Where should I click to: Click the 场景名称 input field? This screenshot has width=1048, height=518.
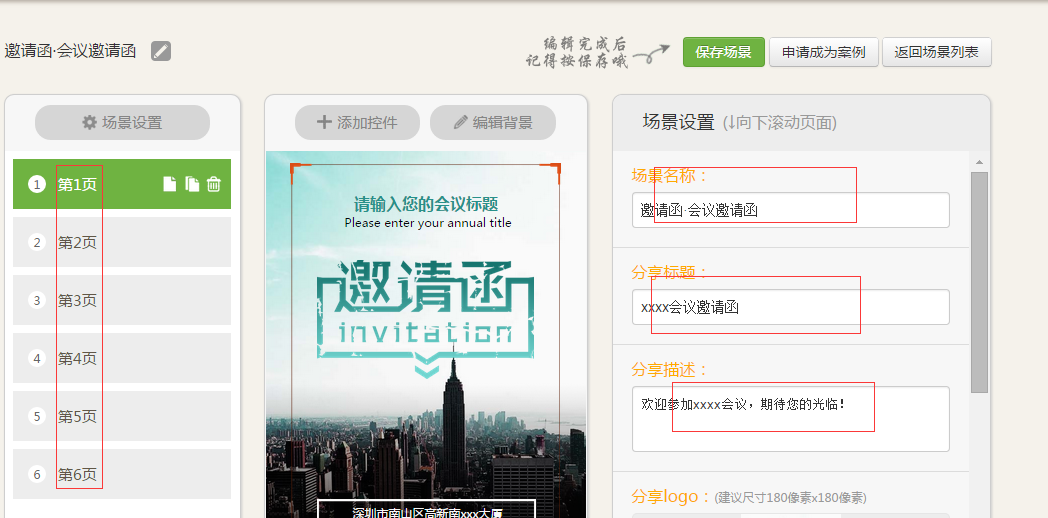coord(791,210)
